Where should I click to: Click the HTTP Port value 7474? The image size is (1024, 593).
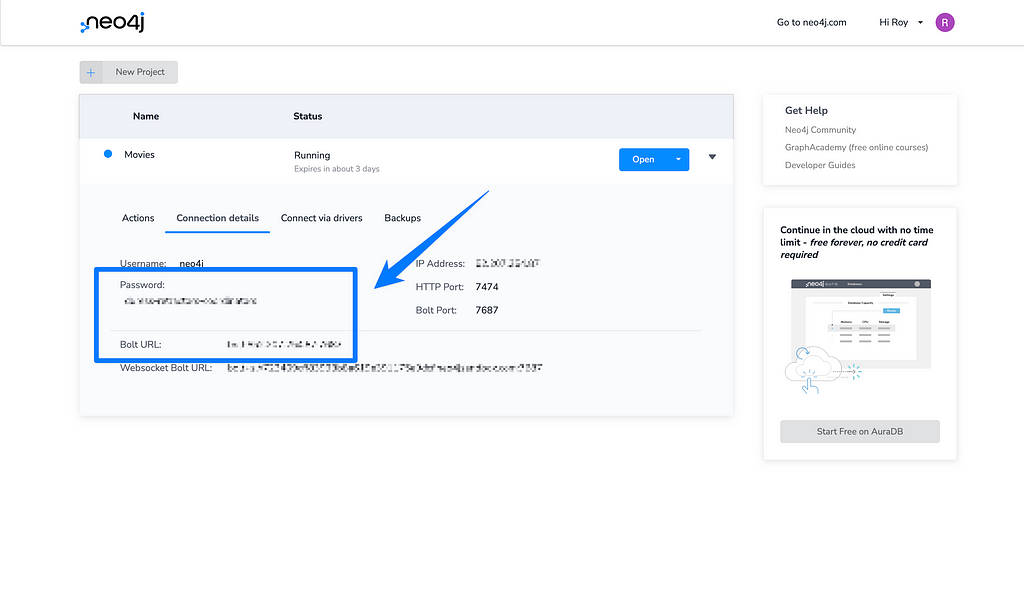click(487, 287)
